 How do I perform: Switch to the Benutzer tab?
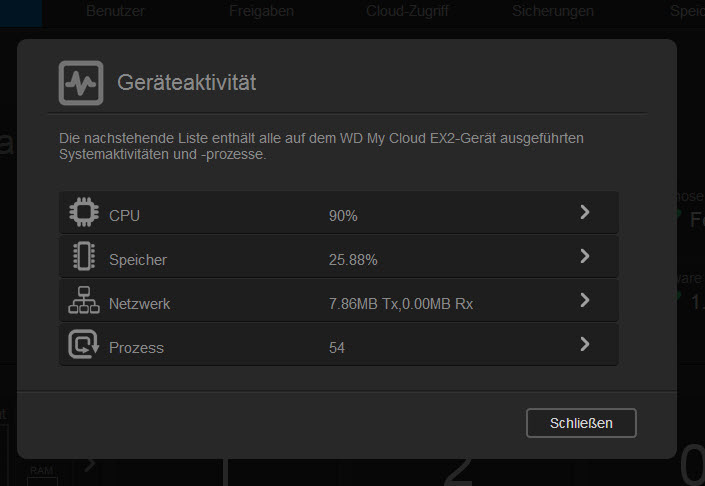pos(116,11)
